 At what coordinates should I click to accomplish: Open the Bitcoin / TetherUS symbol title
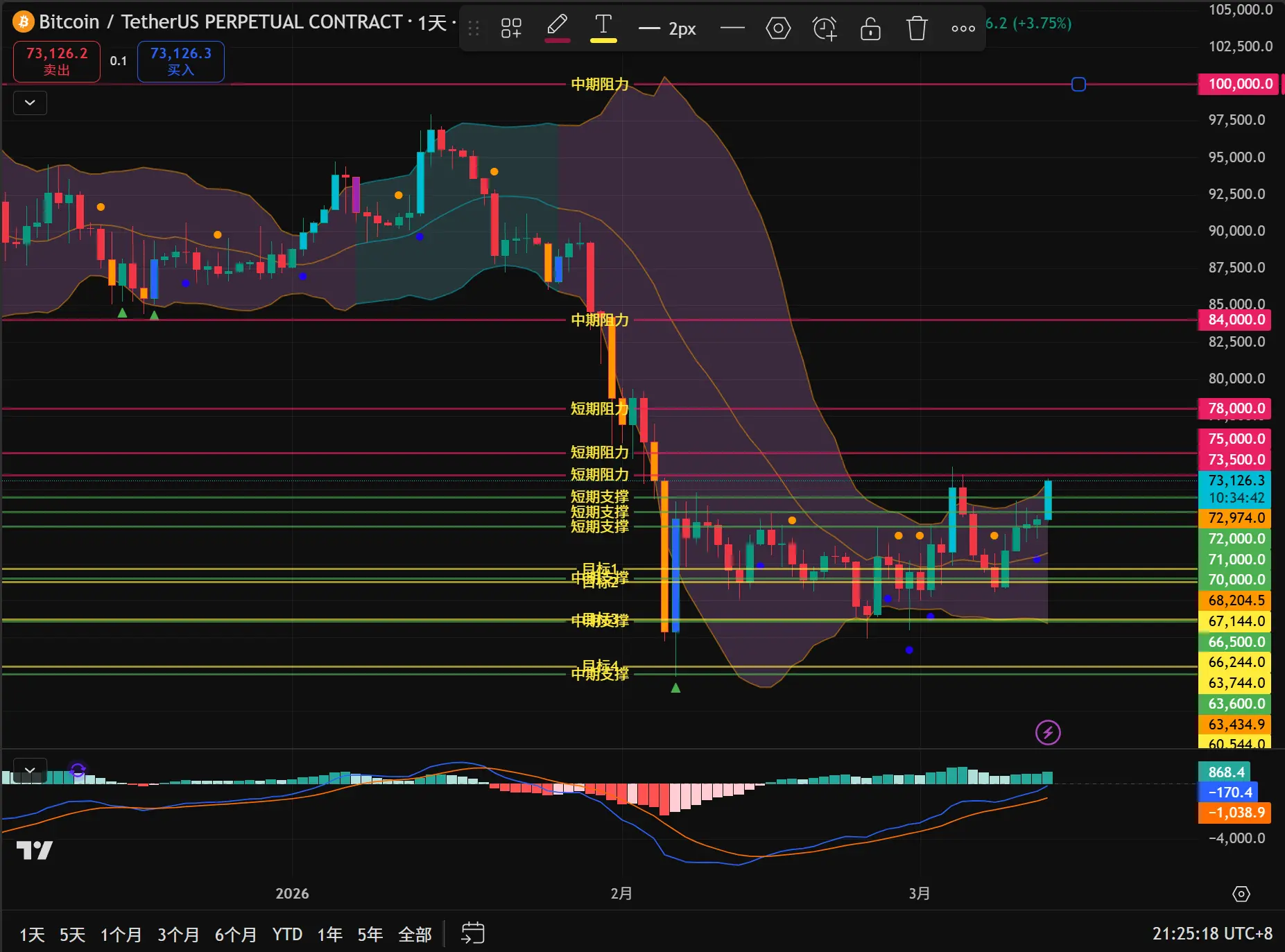point(221,22)
